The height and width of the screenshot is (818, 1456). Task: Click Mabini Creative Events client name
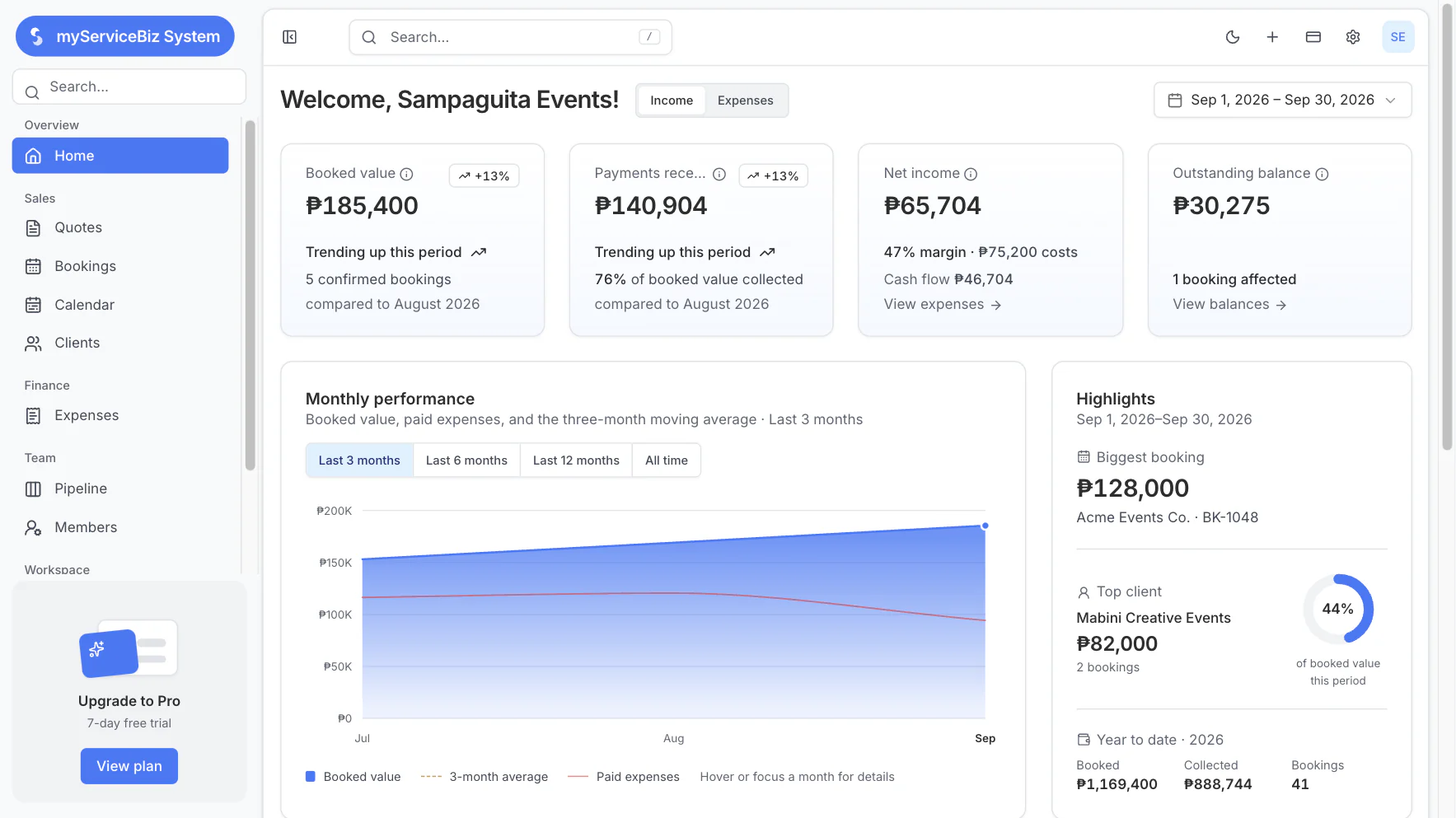pos(1154,618)
